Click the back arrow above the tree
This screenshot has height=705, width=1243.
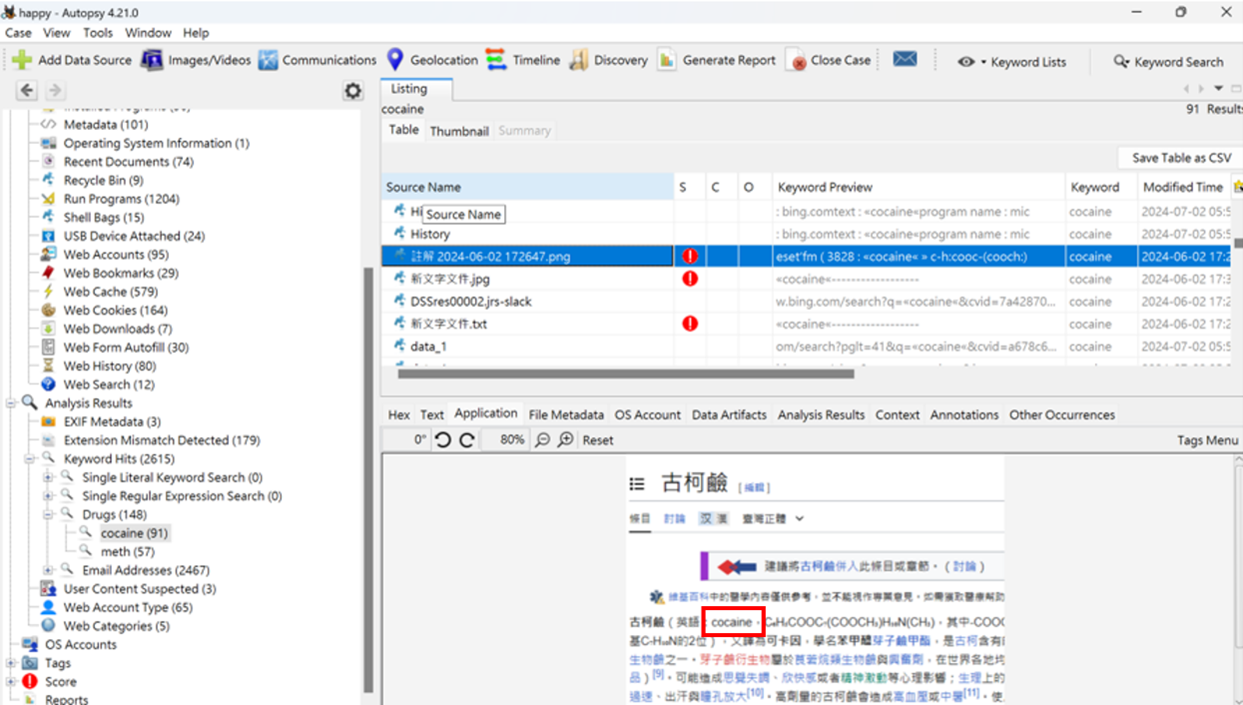coord(27,90)
